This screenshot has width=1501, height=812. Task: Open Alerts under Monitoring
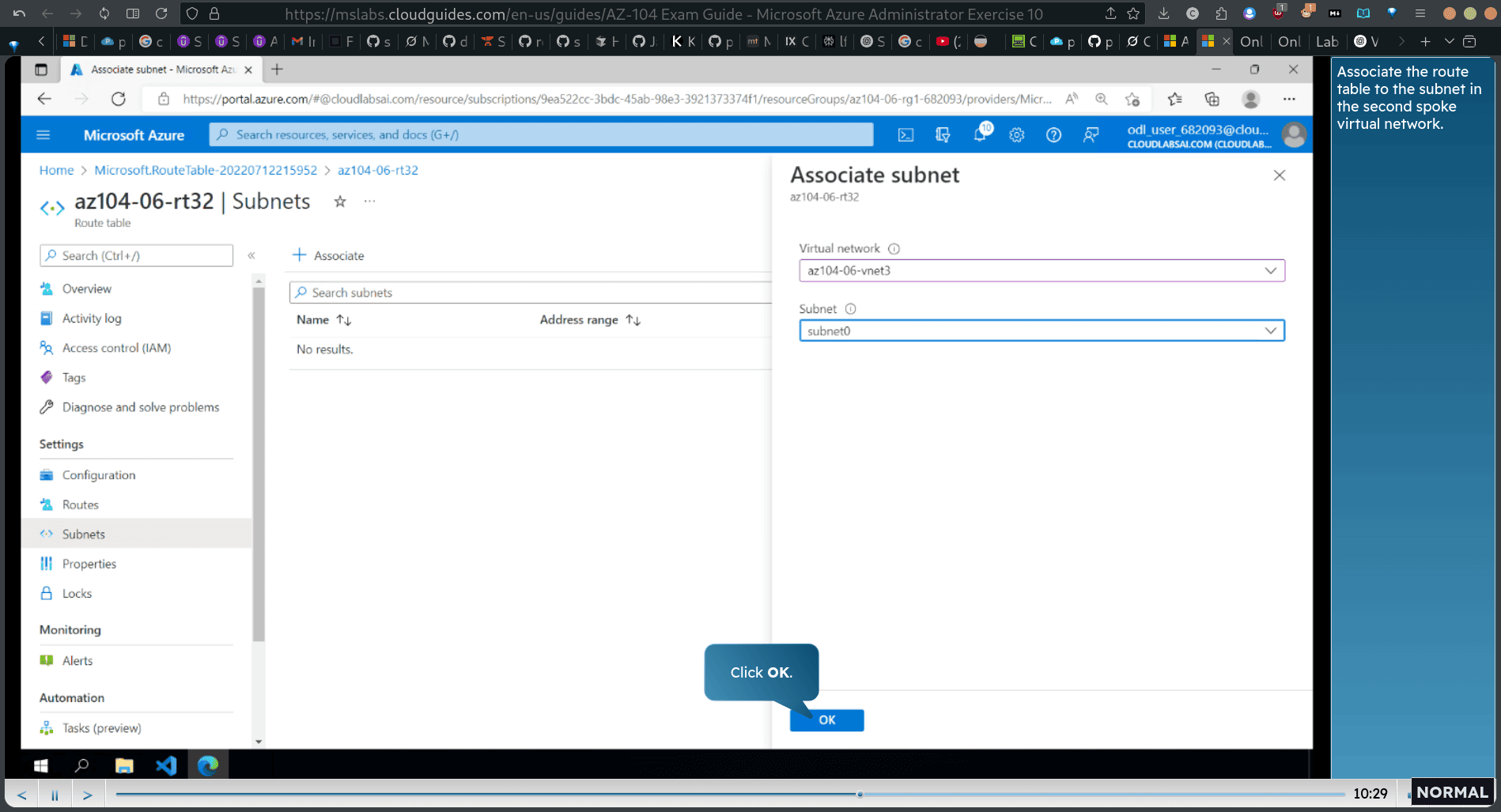(77, 660)
